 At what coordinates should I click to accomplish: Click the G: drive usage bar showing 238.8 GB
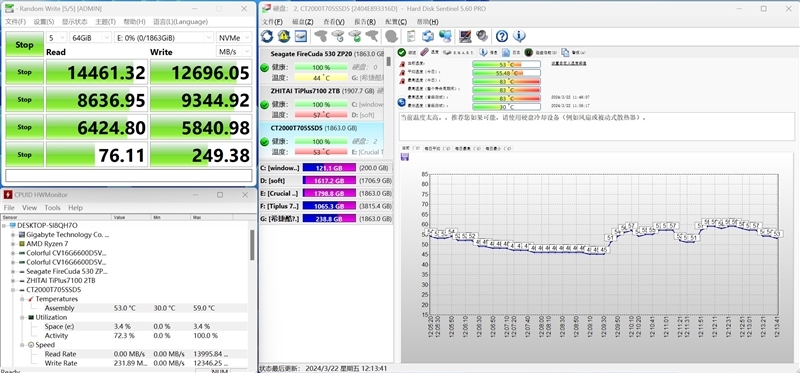click(329, 218)
